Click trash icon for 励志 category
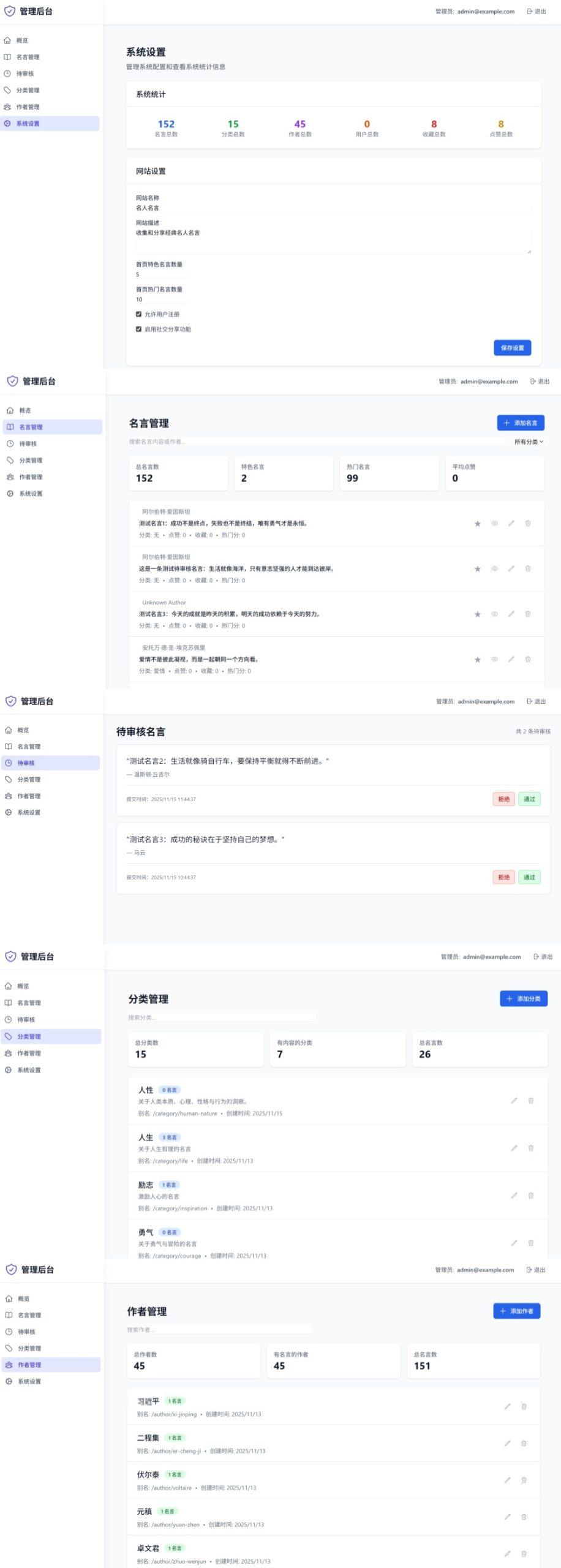 530,1195
